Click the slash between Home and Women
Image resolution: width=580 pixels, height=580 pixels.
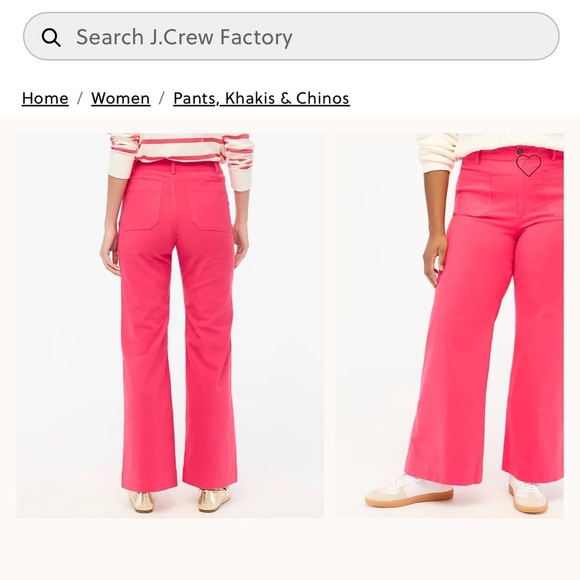coord(80,98)
